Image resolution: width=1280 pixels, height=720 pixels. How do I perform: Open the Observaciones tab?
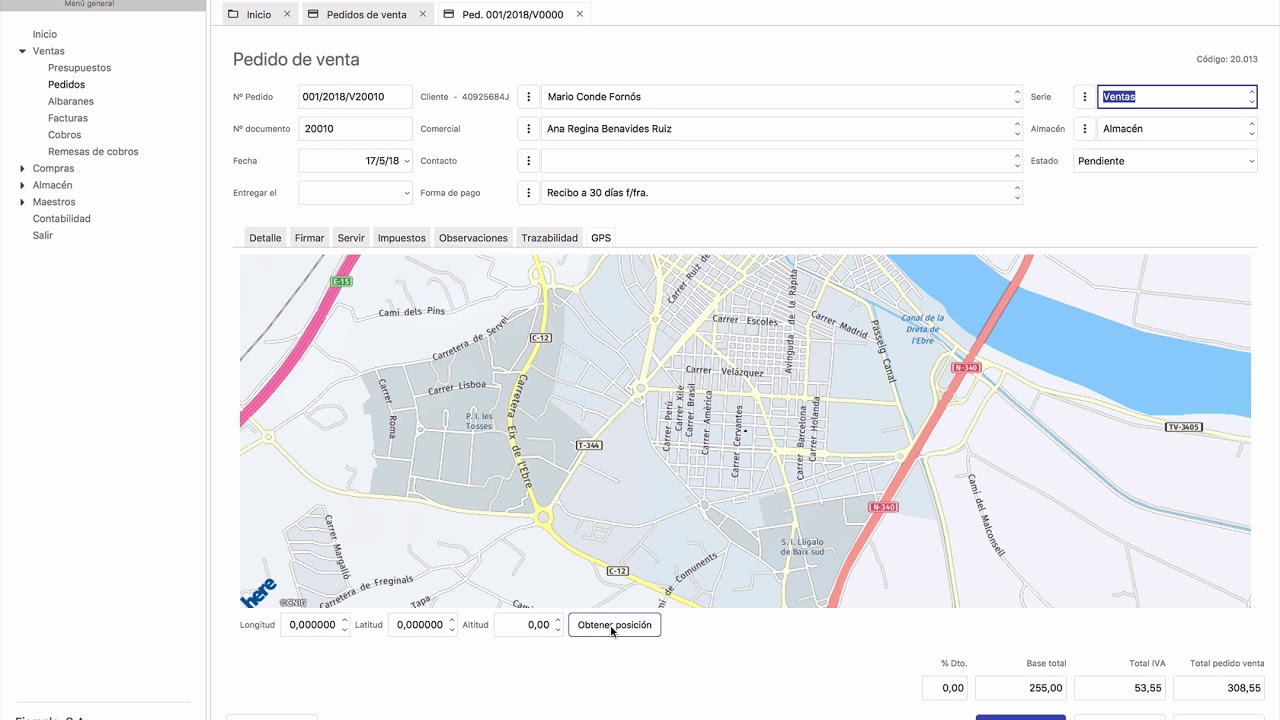coord(473,238)
